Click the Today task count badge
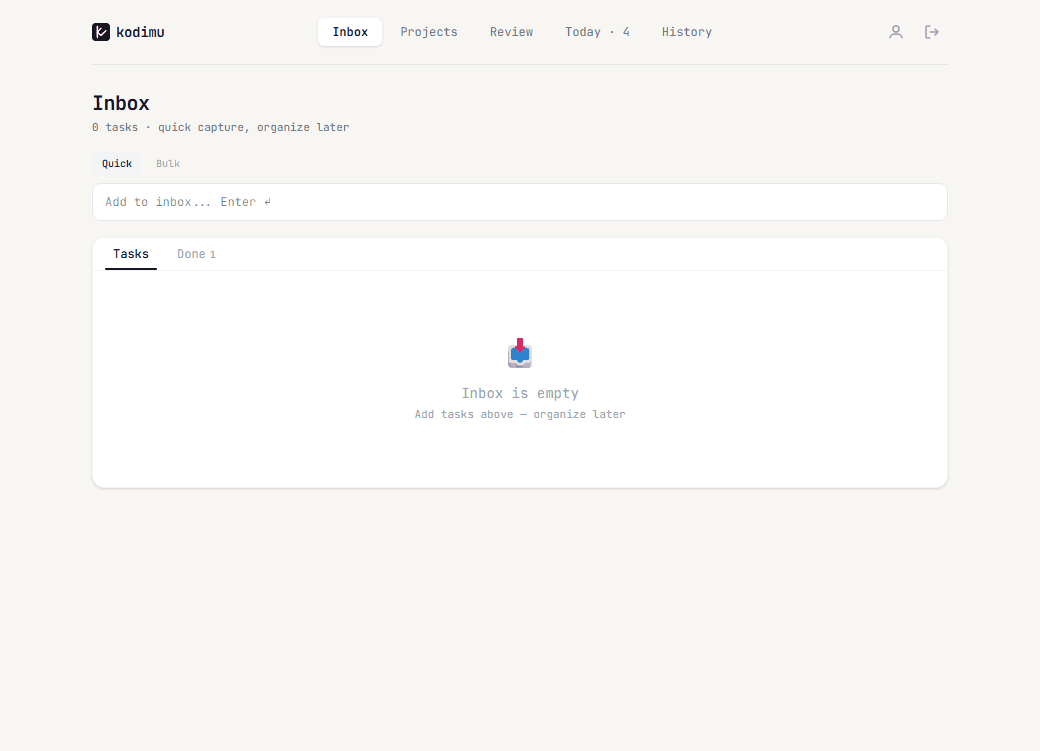This screenshot has width=1040, height=751. tap(626, 31)
